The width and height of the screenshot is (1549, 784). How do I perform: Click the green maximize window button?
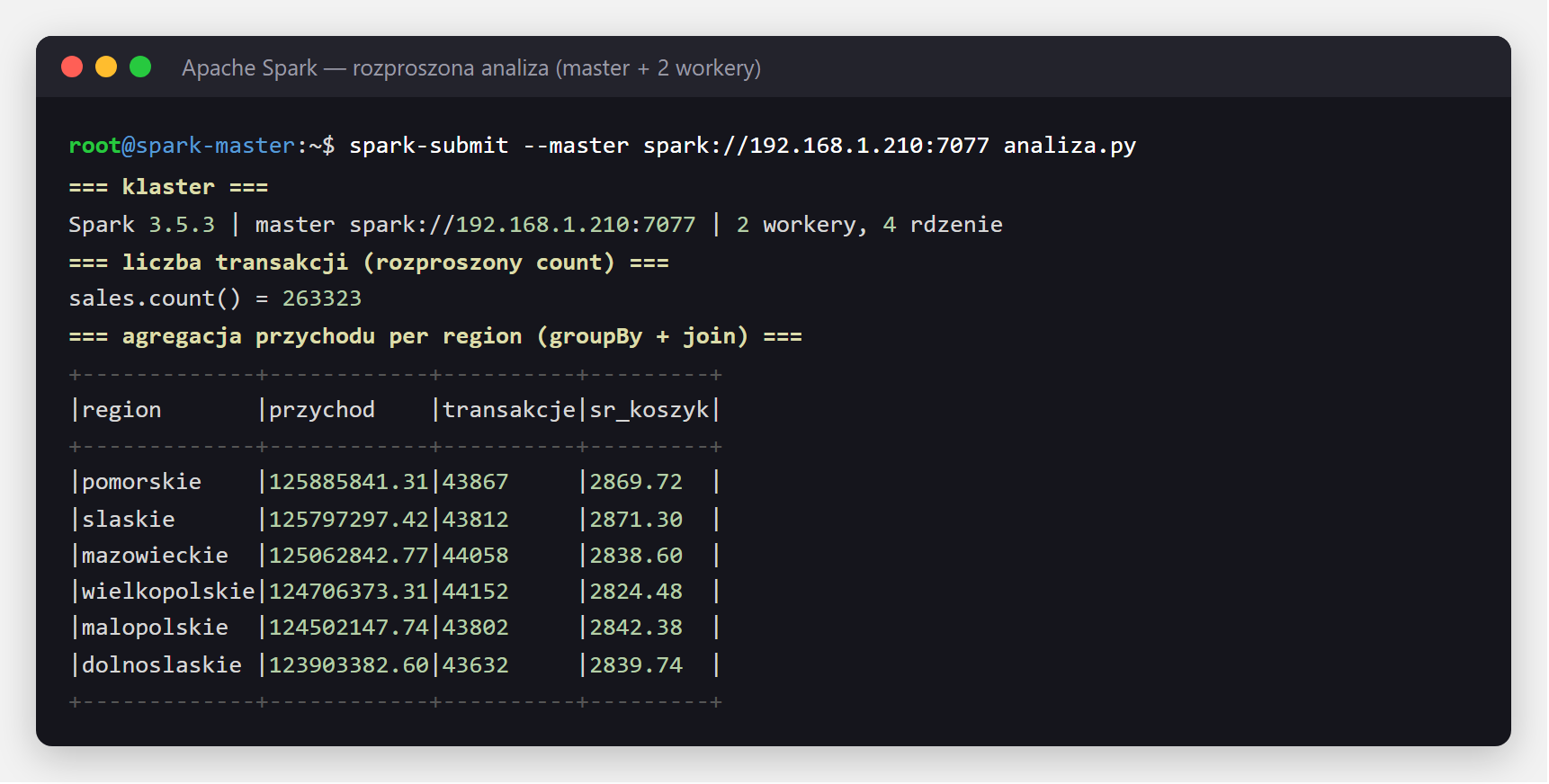tap(140, 67)
